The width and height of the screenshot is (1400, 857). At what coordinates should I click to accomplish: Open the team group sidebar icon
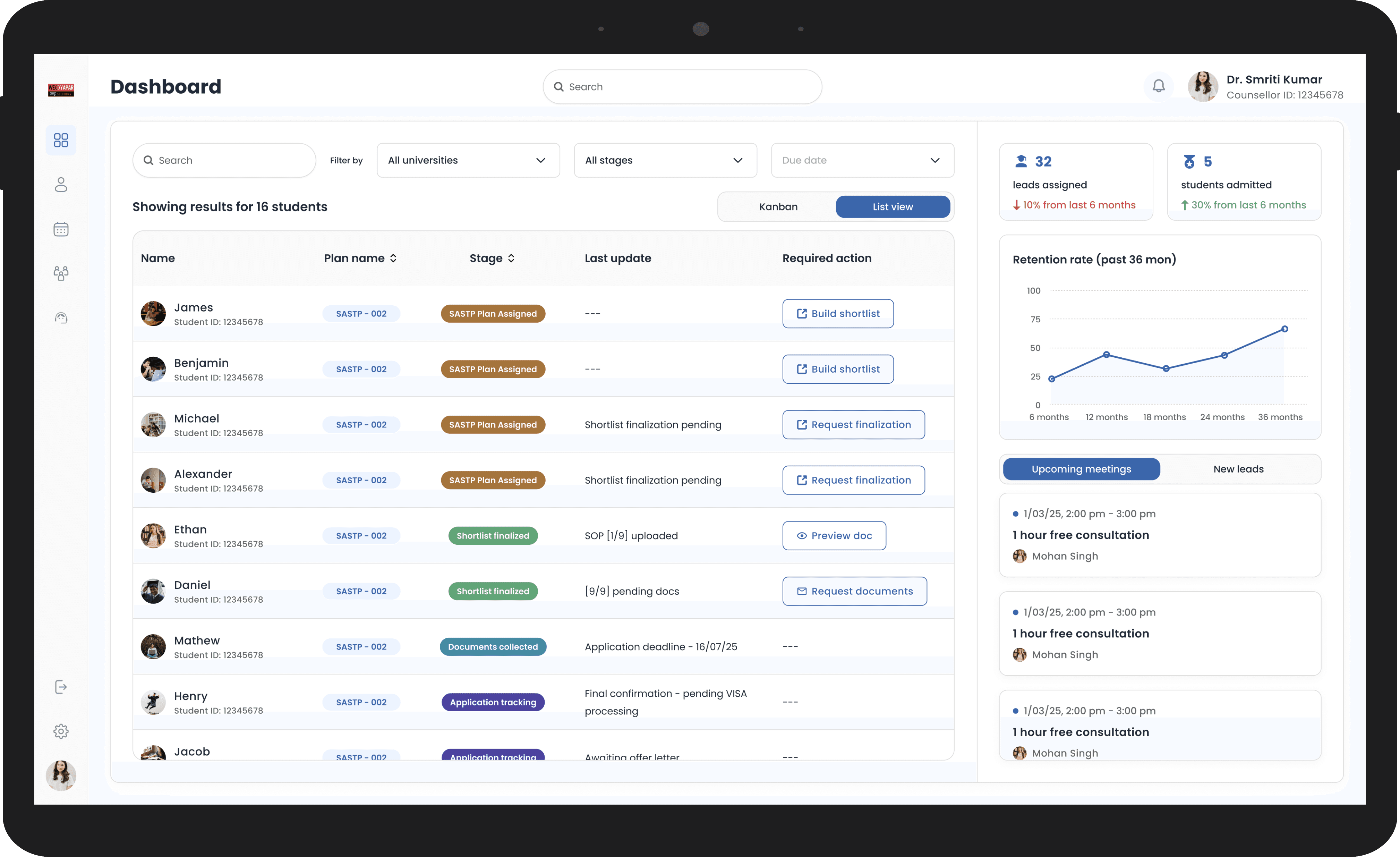pyautogui.click(x=61, y=273)
